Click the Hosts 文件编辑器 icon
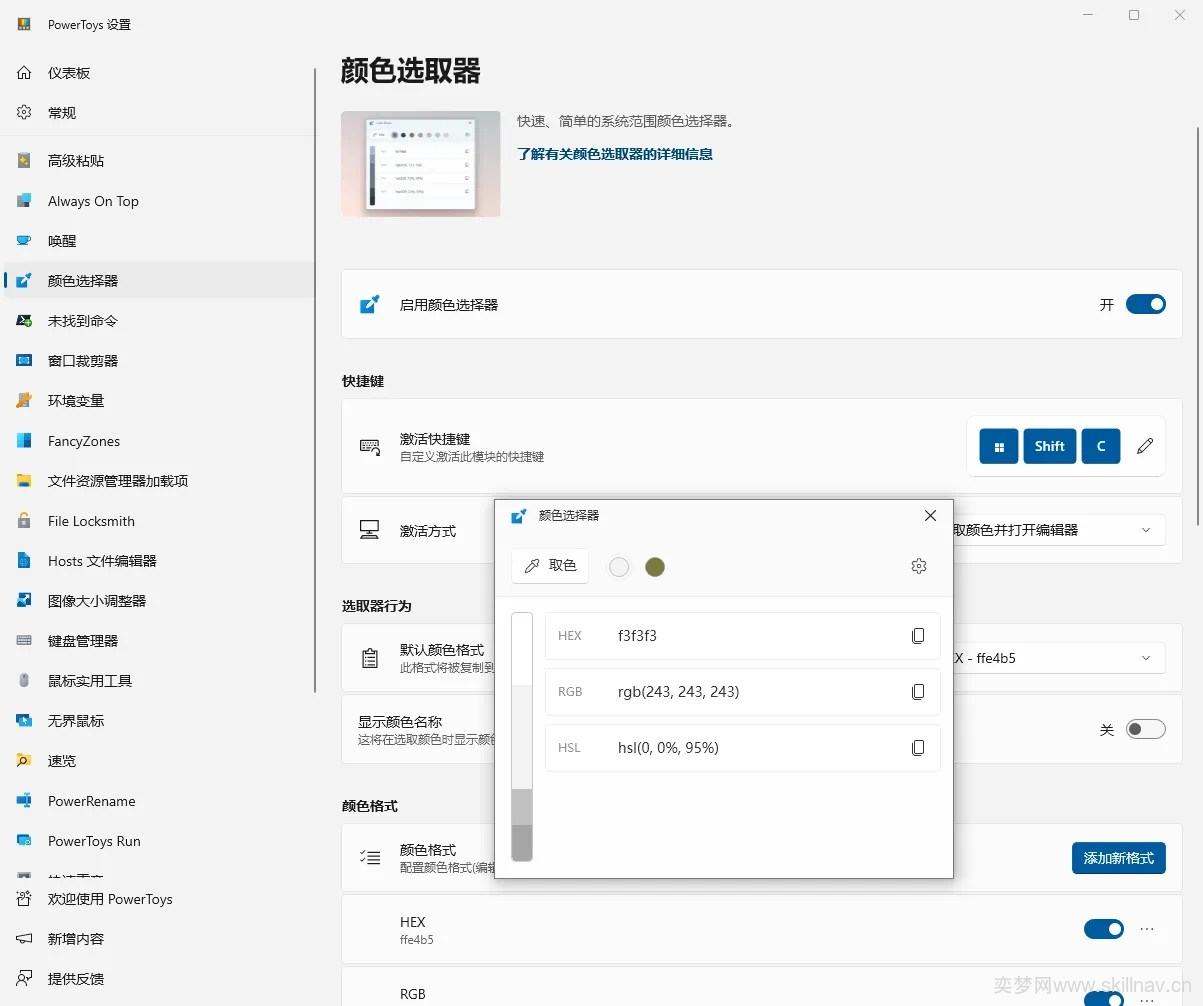Screen dimensions: 1203x1006 pyautogui.click(x=24, y=561)
